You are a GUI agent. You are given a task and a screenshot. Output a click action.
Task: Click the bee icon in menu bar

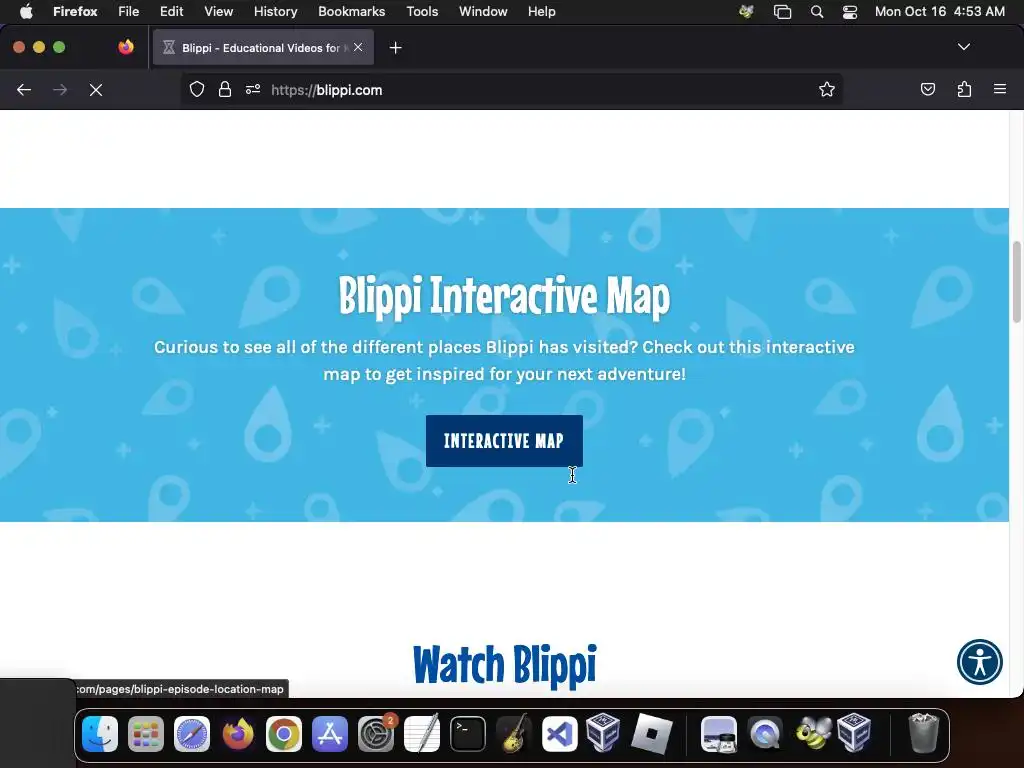click(746, 11)
